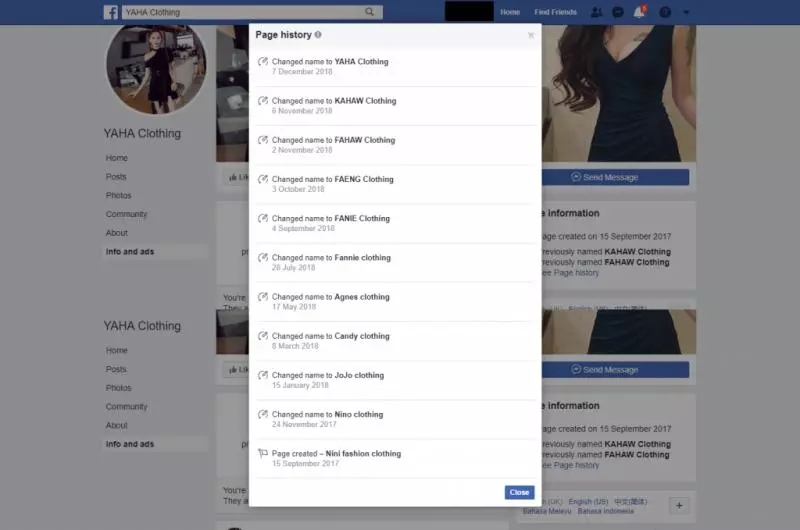Screen dimensions: 800x530
Task: Click the icon beside FANIE Clothing name change
Action: coord(263,219)
